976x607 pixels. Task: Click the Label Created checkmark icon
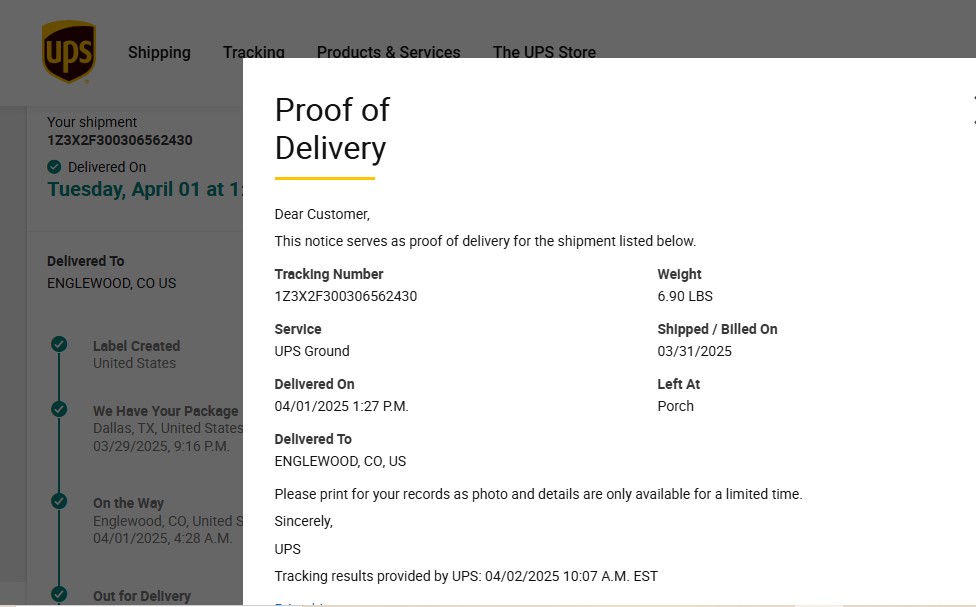[59, 344]
